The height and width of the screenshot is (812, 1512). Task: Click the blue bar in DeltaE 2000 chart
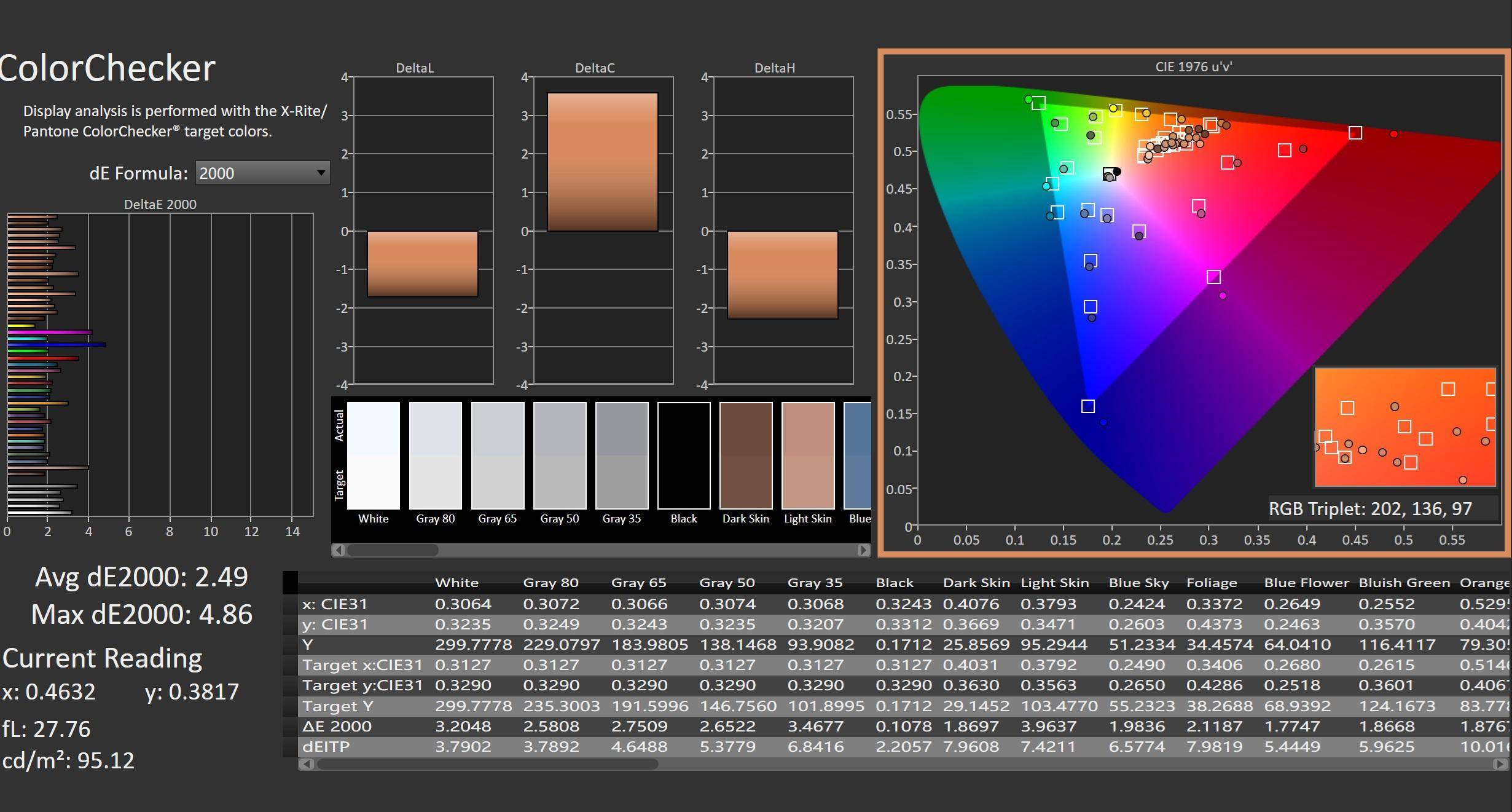point(57,345)
